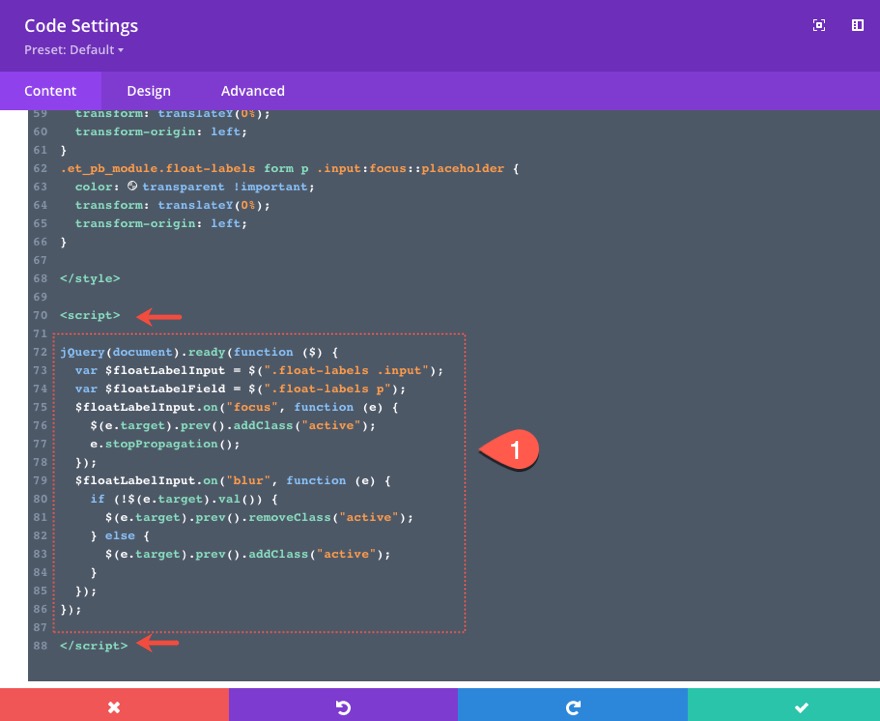Click the expand modal fullscreen icon

[x=819, y=25]
